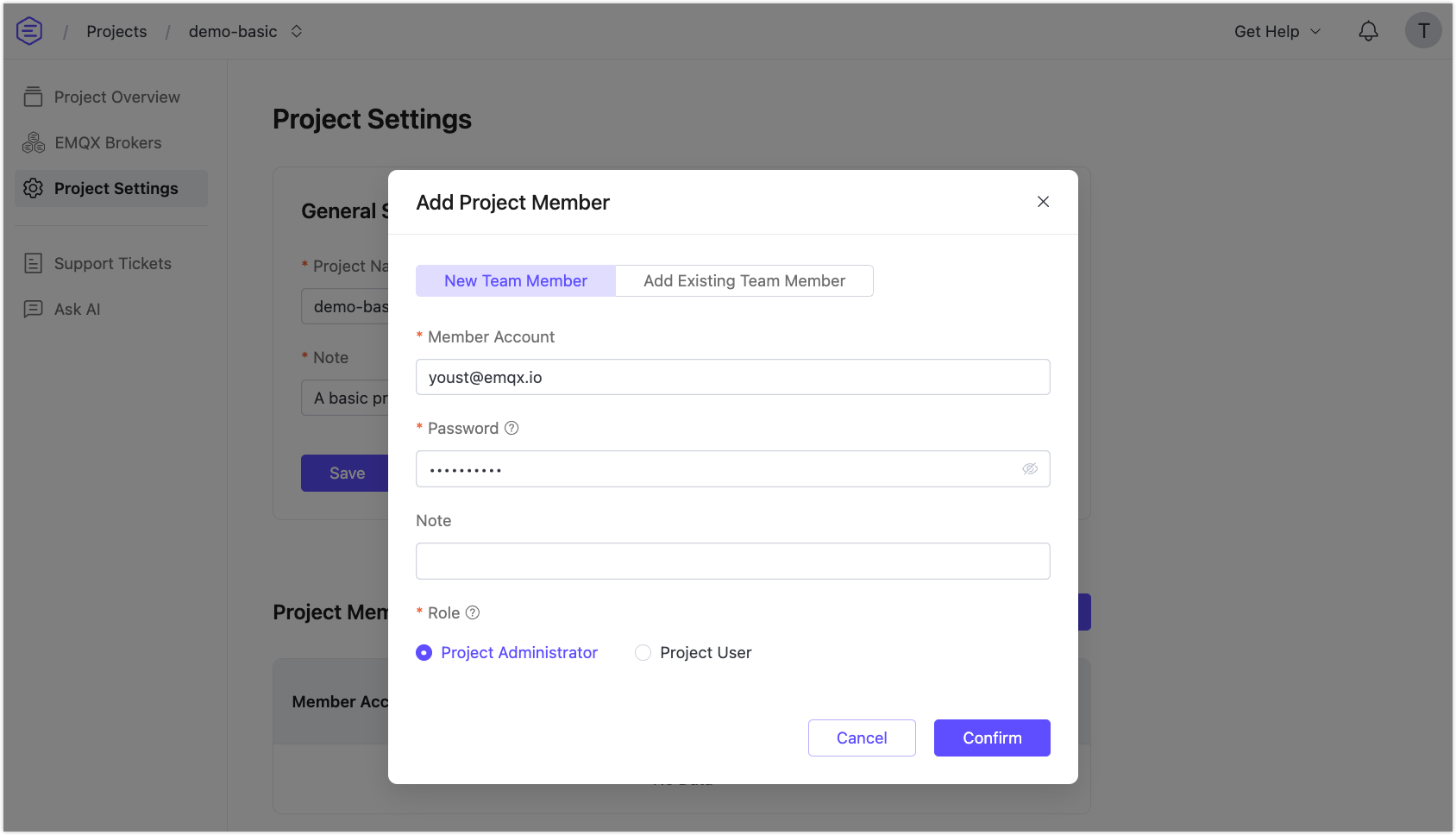Click the Project Overview sidebar icon
The height and width of the screenshot is (835, 1456).
pyautogui.click(x=34, y=97)
